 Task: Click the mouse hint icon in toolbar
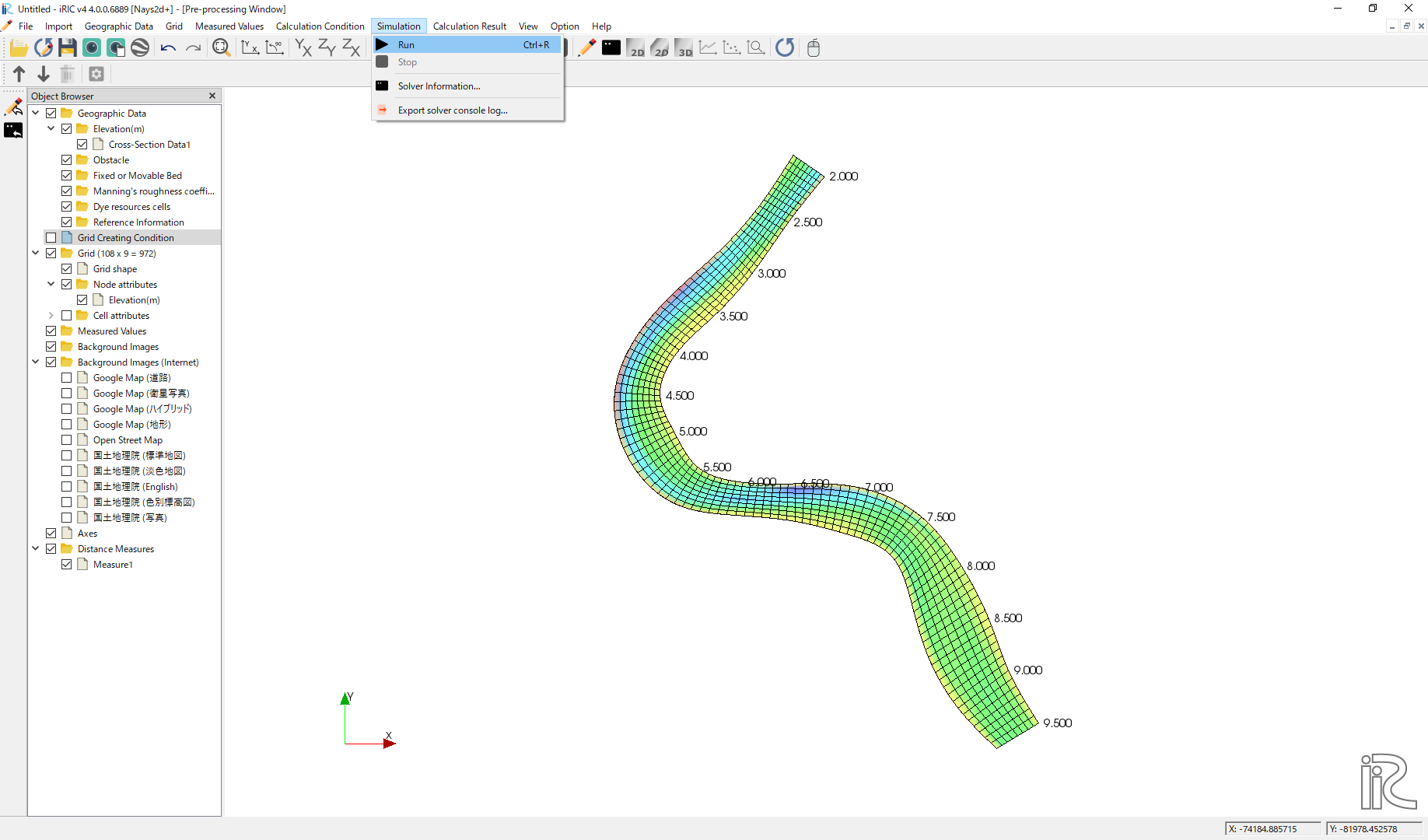(814, 48)
